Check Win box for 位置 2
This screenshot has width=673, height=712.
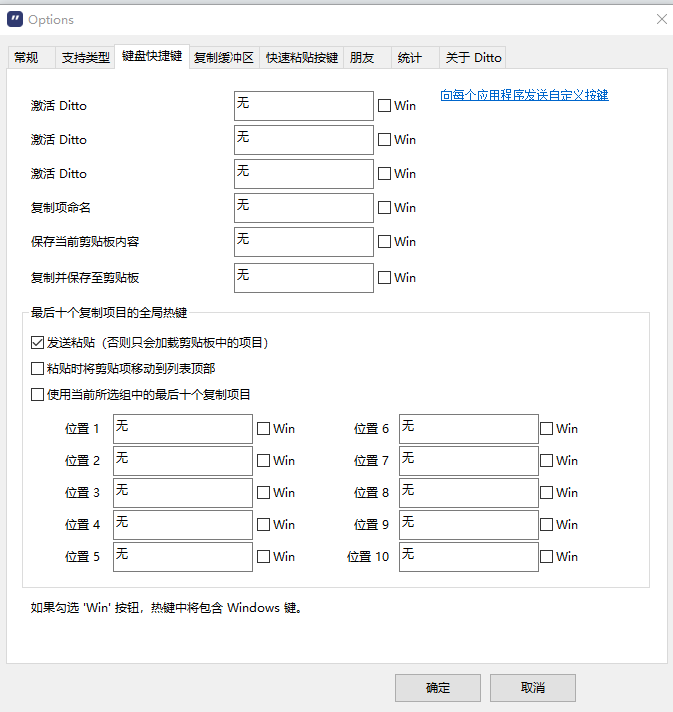[263, 460]
